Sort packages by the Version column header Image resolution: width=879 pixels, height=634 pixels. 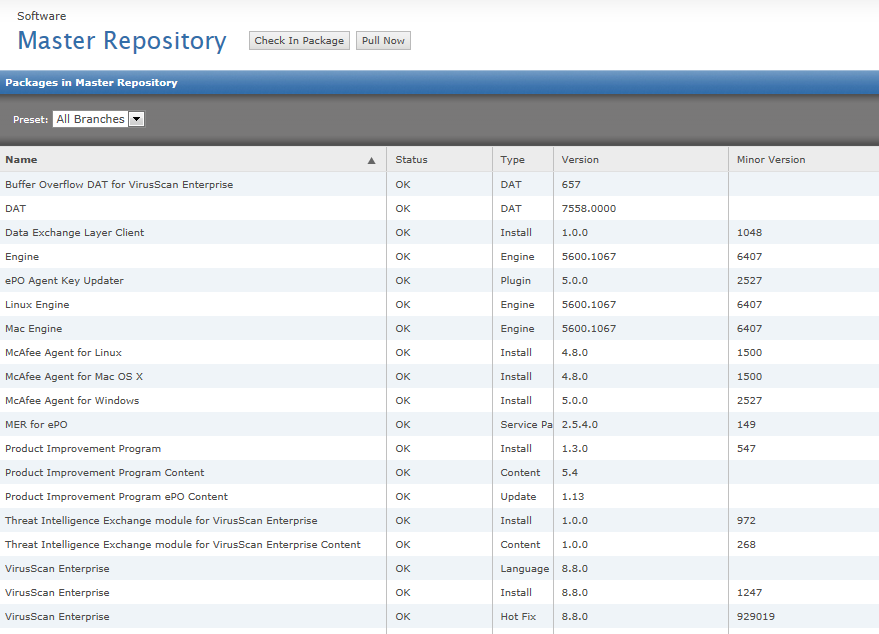pos(580,160)
